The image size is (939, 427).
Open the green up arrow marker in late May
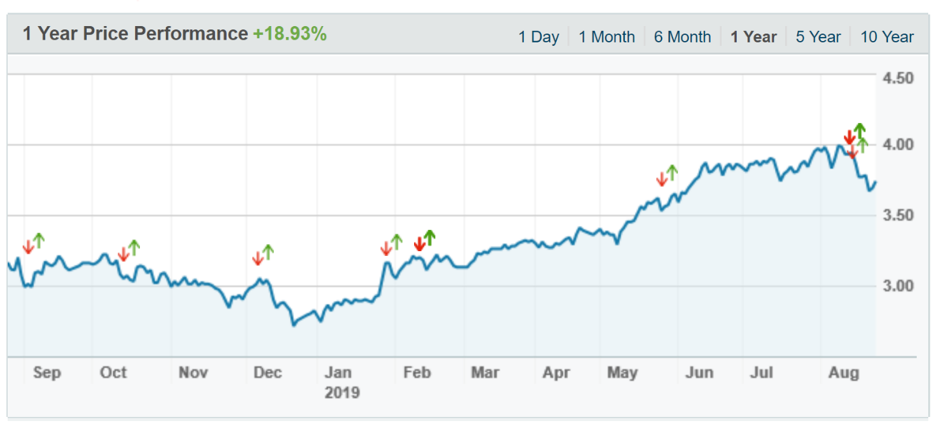coord(672,172)
